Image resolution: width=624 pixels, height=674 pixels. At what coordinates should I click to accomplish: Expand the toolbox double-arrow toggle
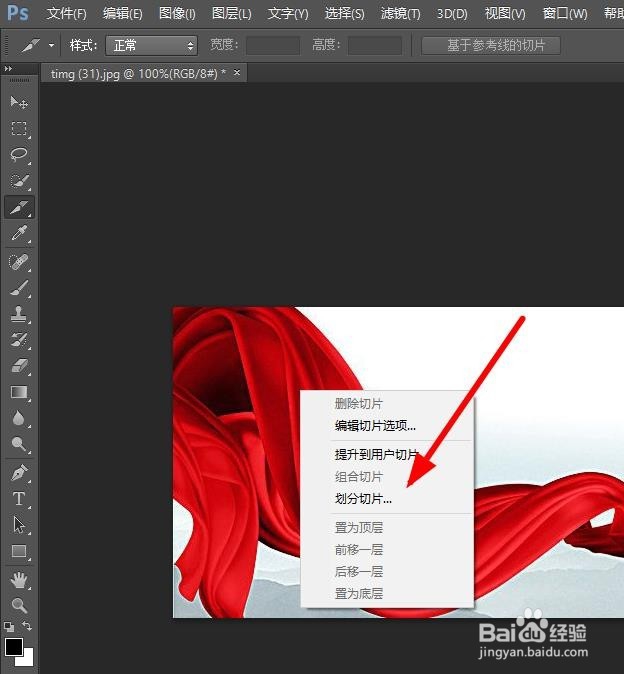8,68
